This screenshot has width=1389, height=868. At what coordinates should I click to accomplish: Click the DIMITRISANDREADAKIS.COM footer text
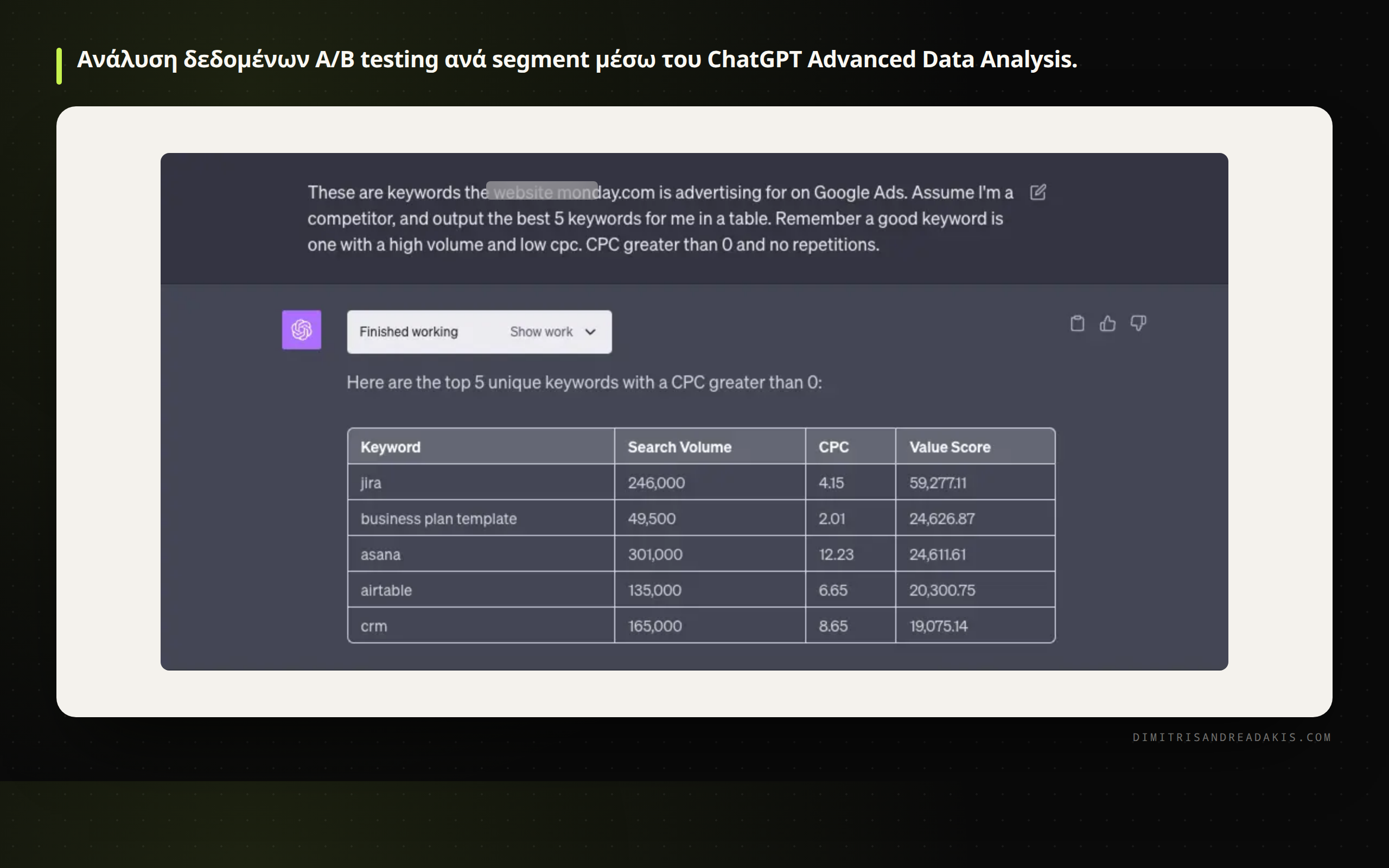1232,737
